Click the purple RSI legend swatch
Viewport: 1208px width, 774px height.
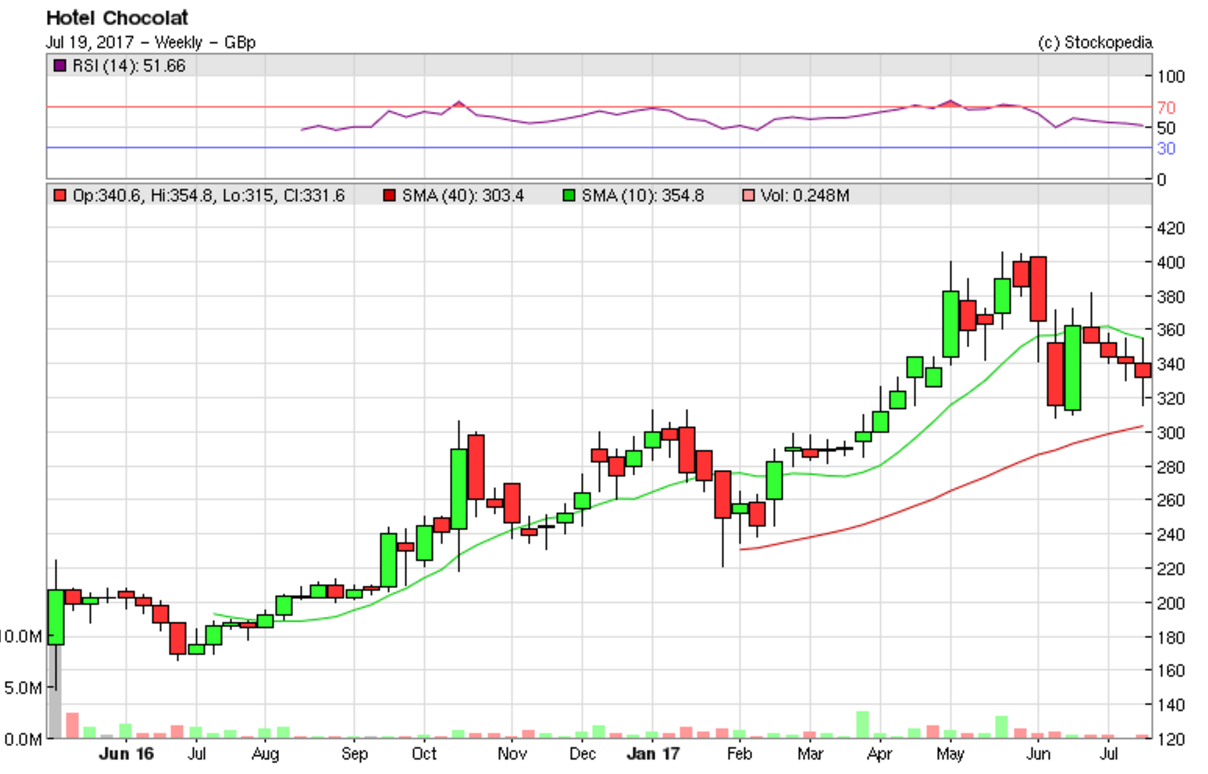(60, 65)
